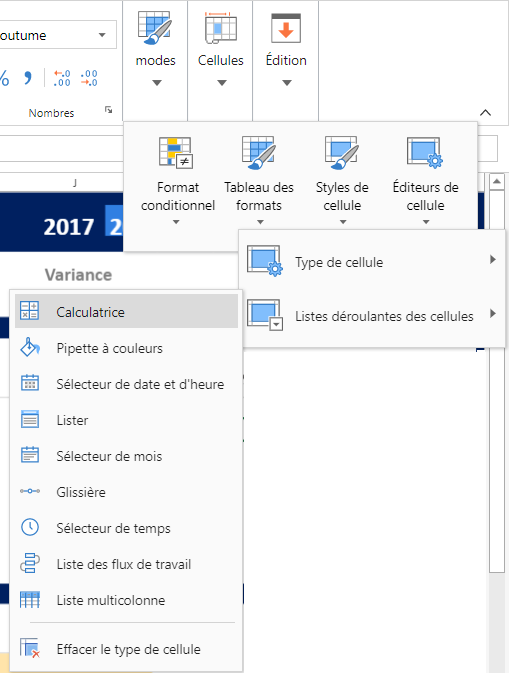Open Éditeurs de cellule menu
Viewport: 509px width, 673px height.
[x=425, y=179]
